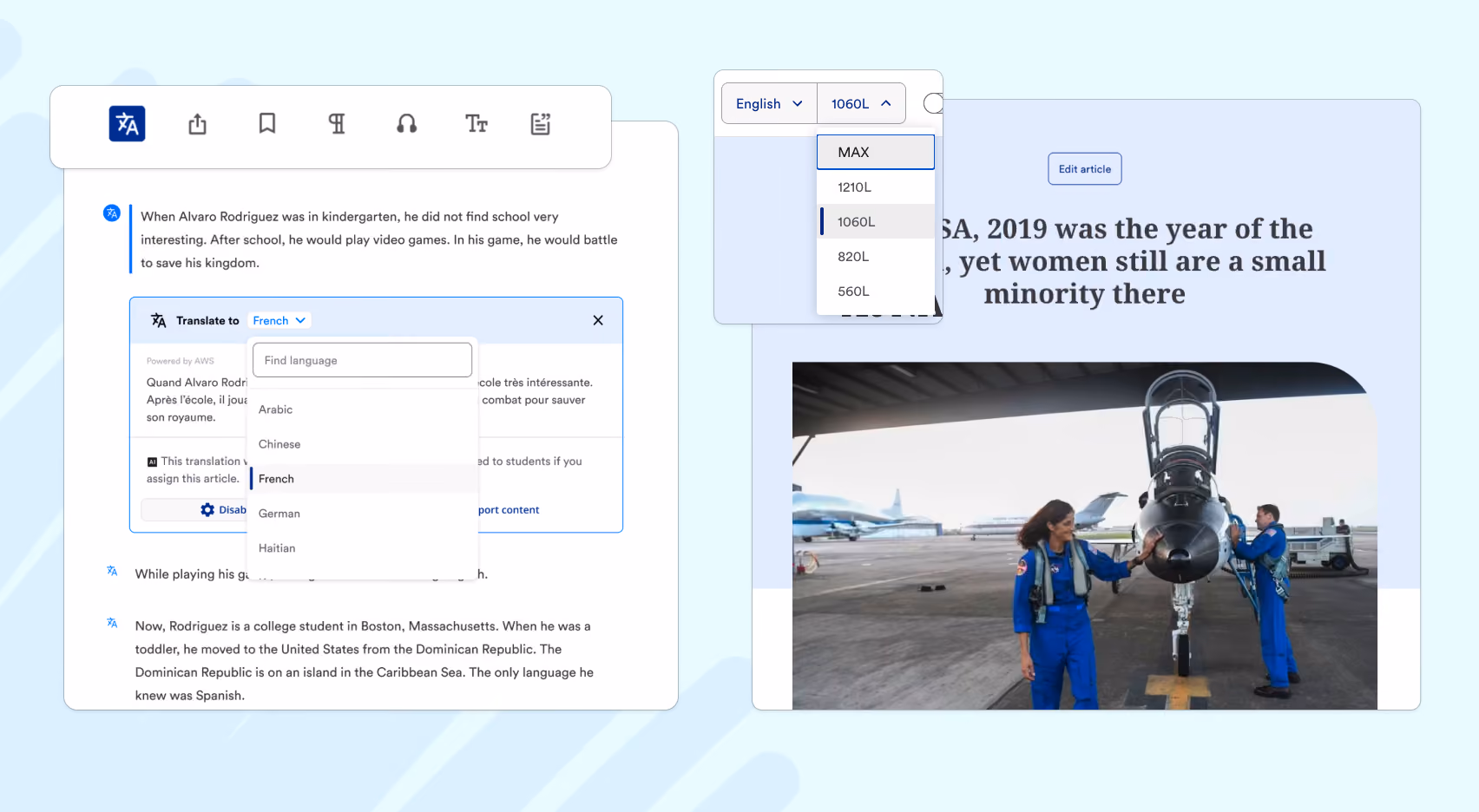Choose the MAX reading level
1479x812 pixels.
[x=876, y=152]
